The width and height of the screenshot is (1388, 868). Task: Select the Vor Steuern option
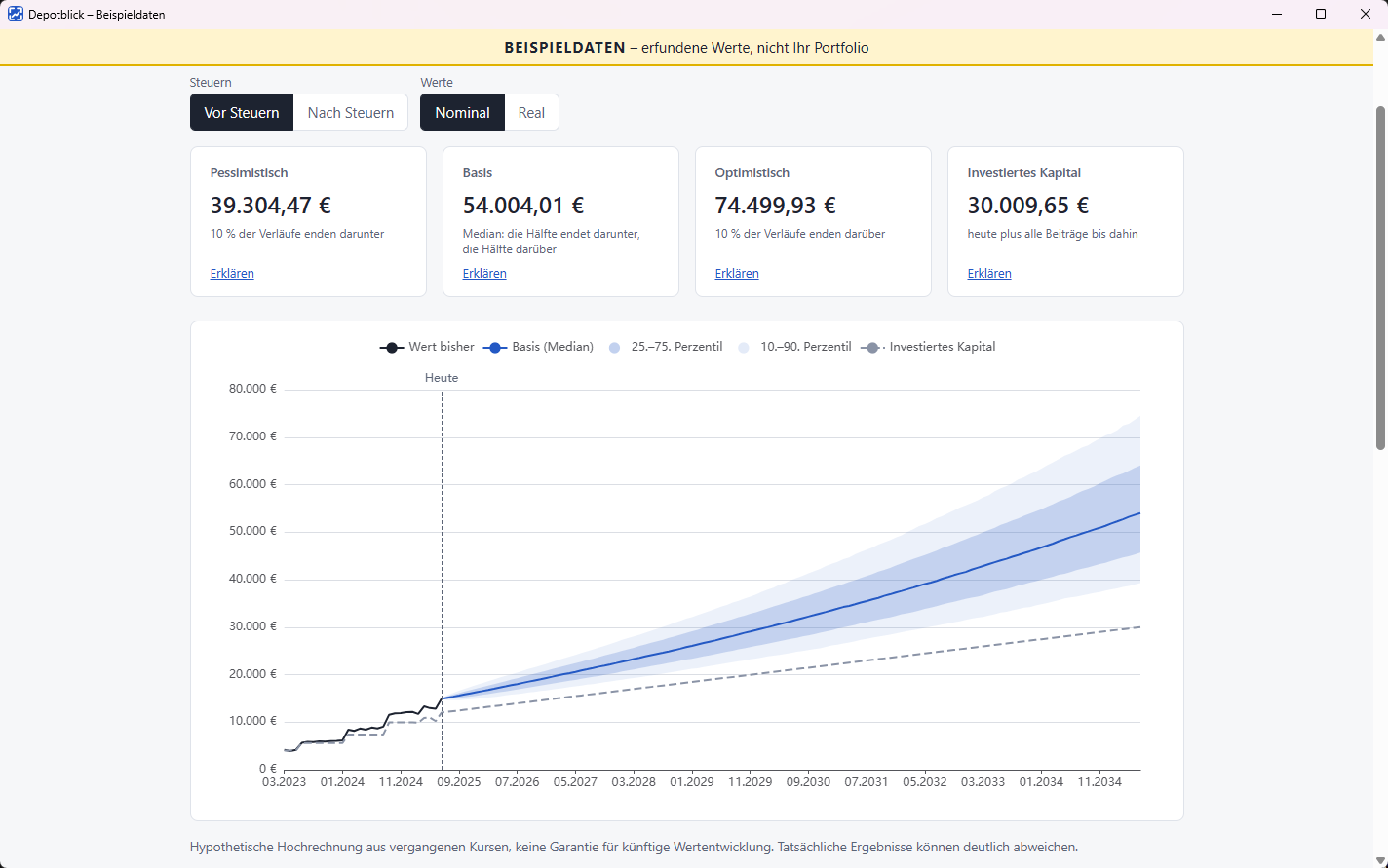[x=242, y=112]
